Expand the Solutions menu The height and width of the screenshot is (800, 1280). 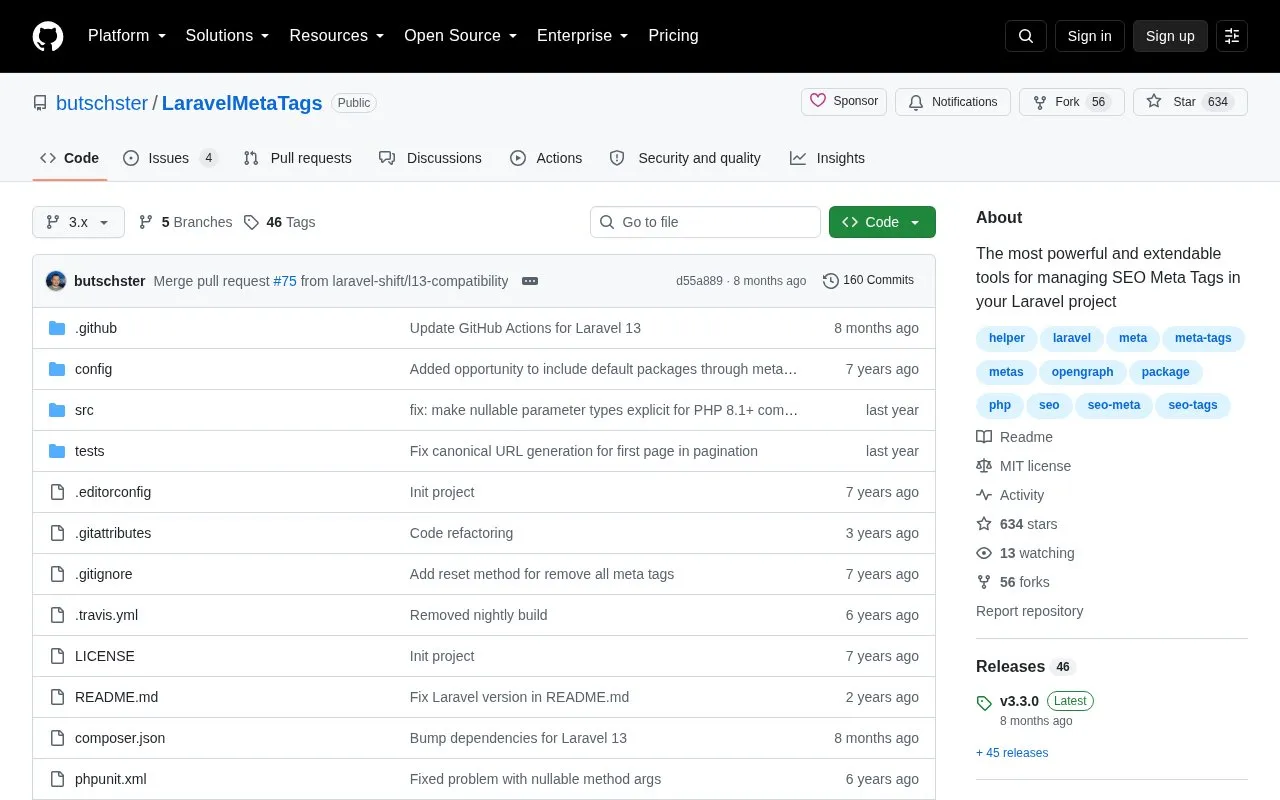point(228,36)
